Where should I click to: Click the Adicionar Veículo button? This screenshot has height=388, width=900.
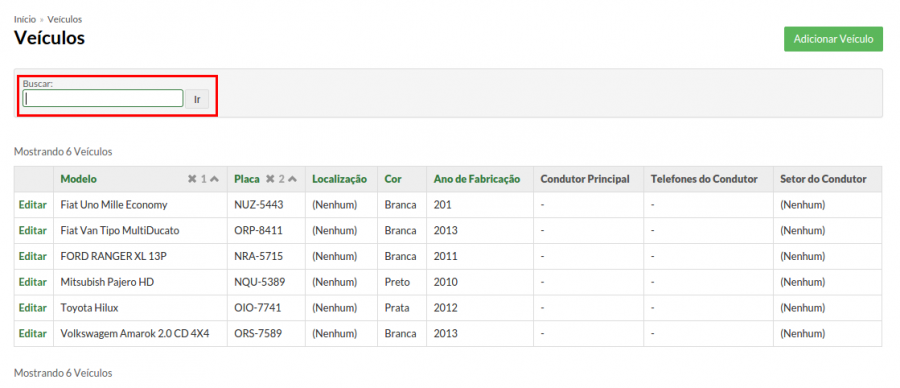833,39
